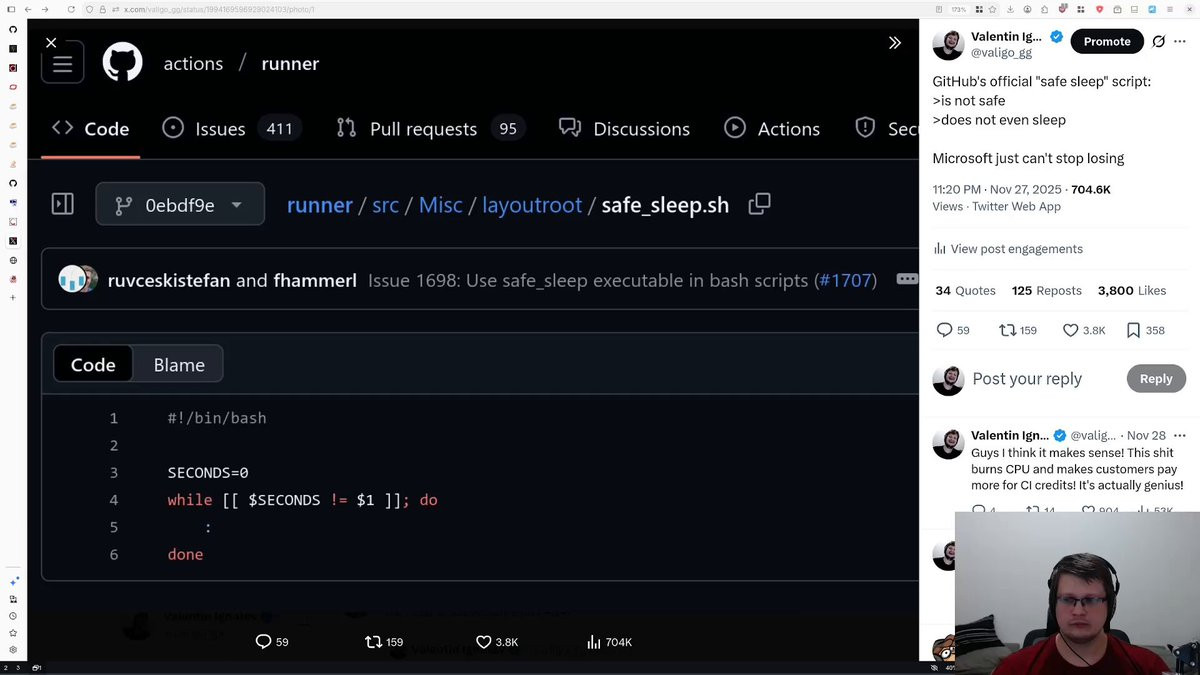Click browser back arrow
The height and width of the screenshot is (675, 1200).
[x=28, y=9]
